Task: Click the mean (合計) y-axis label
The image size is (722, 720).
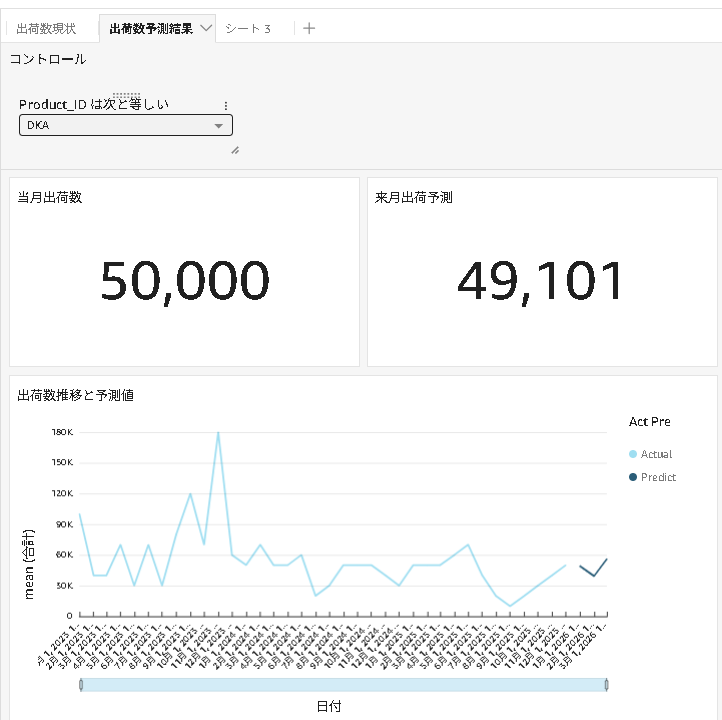Action: tap(30, 563)
